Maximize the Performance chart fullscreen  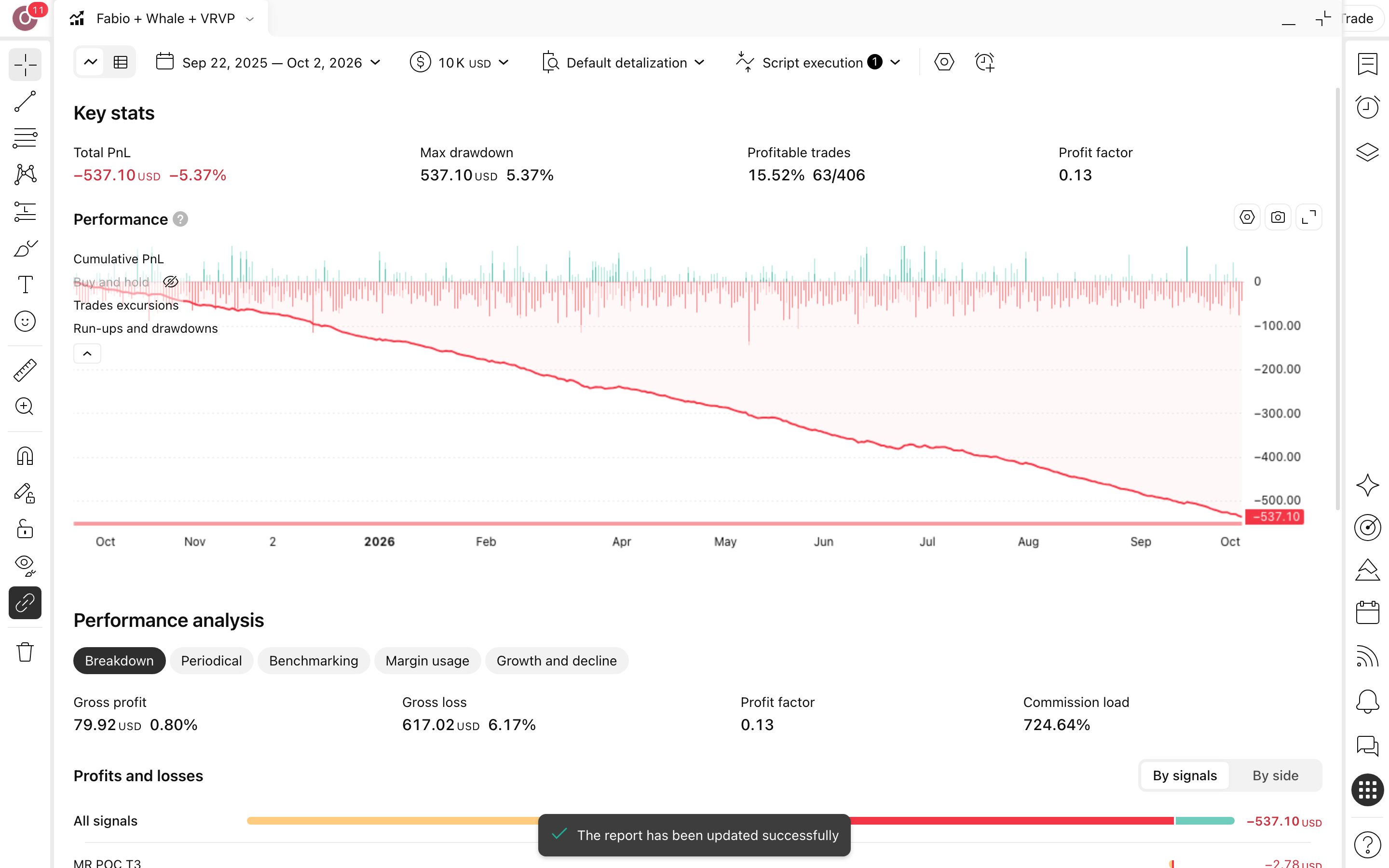pos(1308,217)
